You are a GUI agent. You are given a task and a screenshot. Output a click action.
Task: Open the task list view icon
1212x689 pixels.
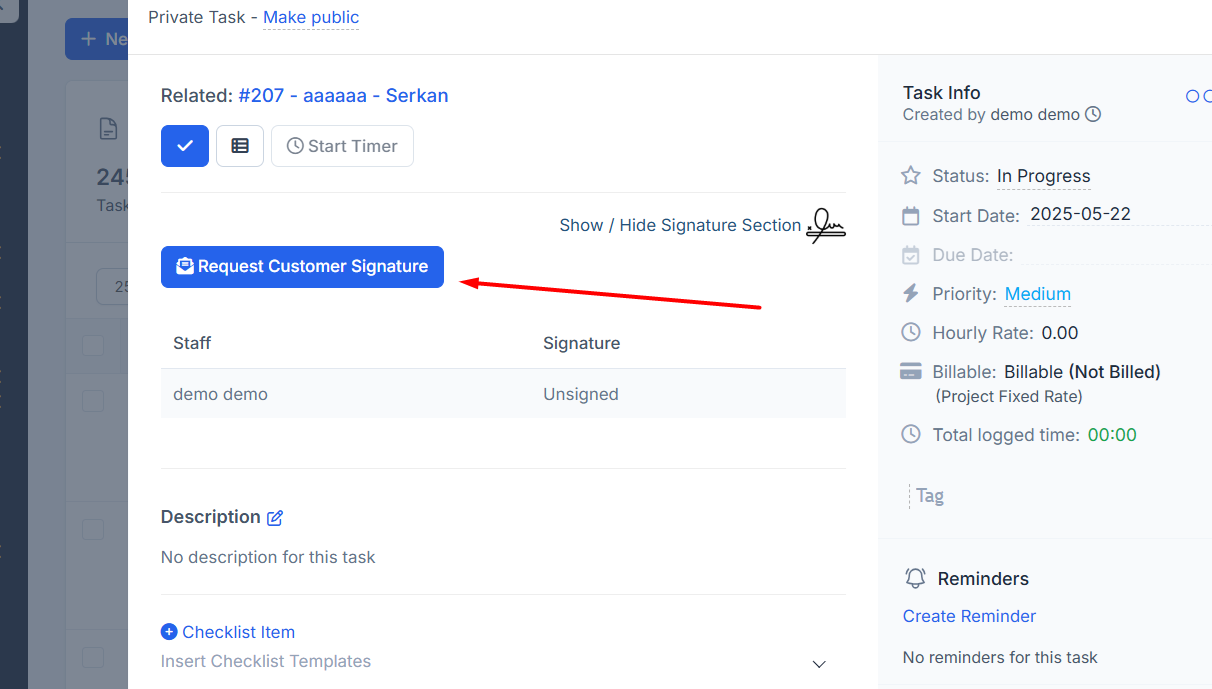tap(240, 146)
